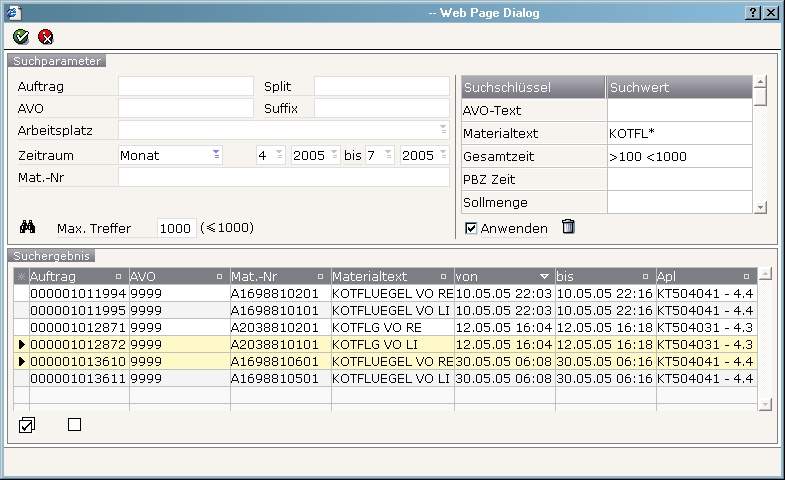
Task: Click the dialog help question mark button
Action: click(752, 13)
